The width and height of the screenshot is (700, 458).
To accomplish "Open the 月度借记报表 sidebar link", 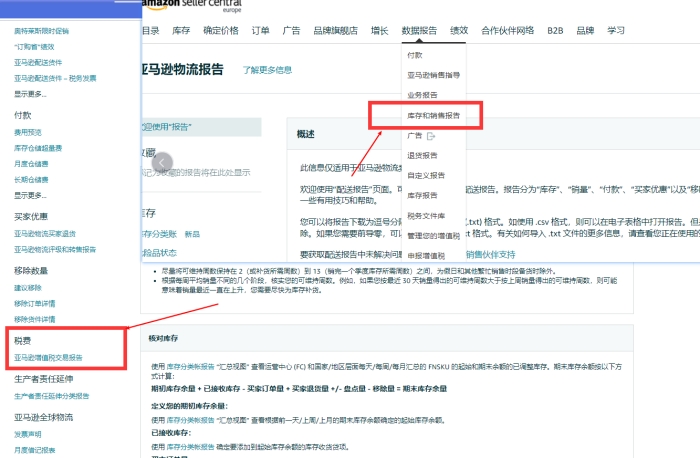I will point(34,450).
